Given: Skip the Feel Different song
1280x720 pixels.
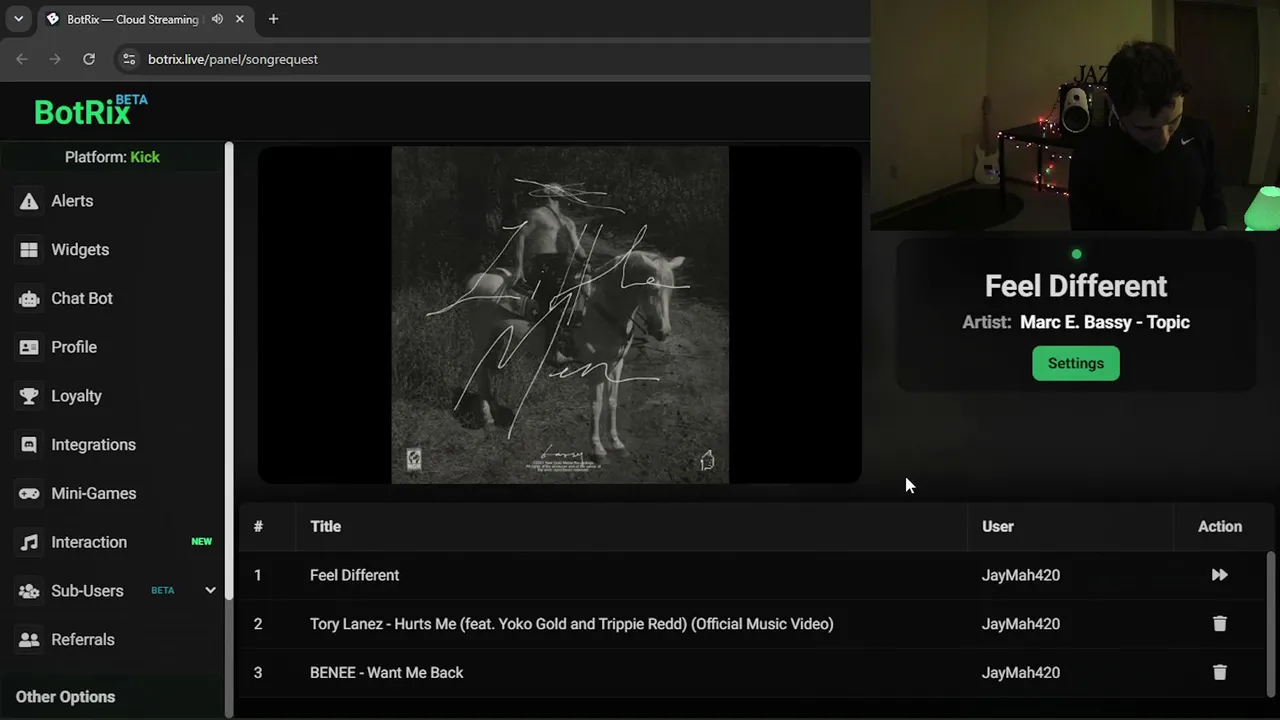Looking at the screenshot, I should [x=1219, y=575].
